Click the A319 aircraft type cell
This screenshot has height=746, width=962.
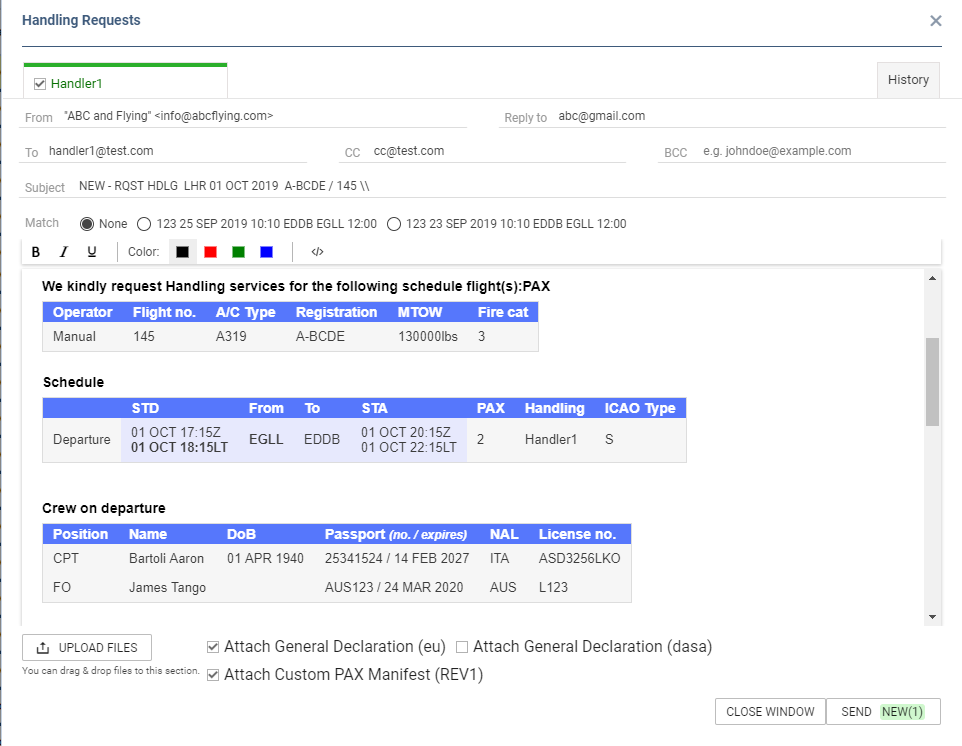(x=231, y=336)
